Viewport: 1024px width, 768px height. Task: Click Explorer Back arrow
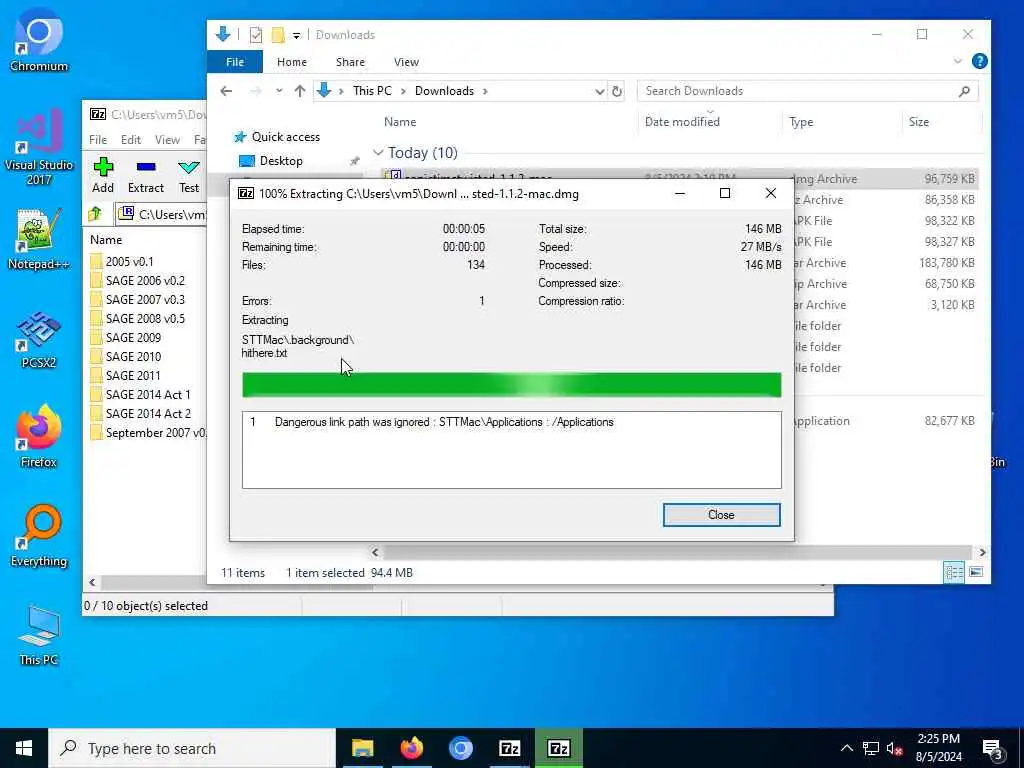pyautogui.click(x=226, y=91)
